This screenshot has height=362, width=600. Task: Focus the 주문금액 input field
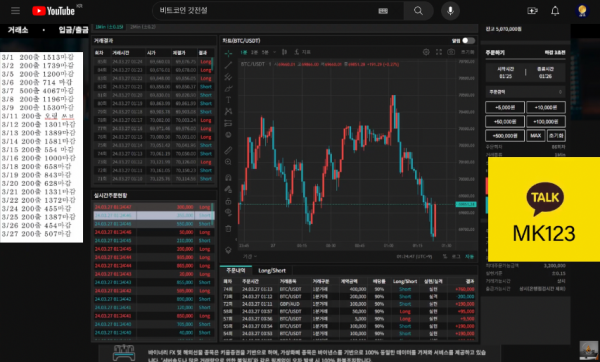525,92
